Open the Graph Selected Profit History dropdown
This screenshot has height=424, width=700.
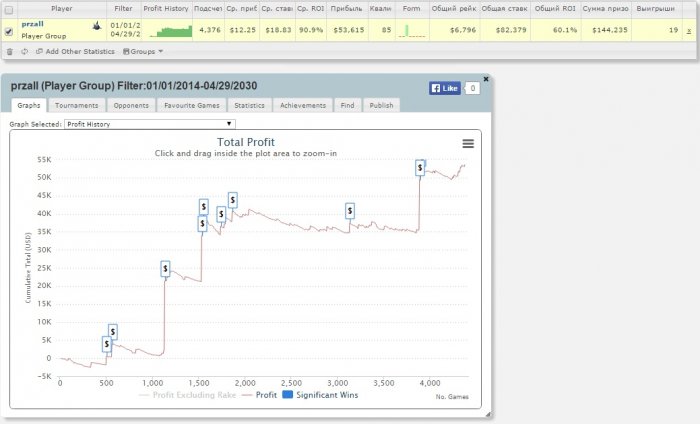[150, 124]
